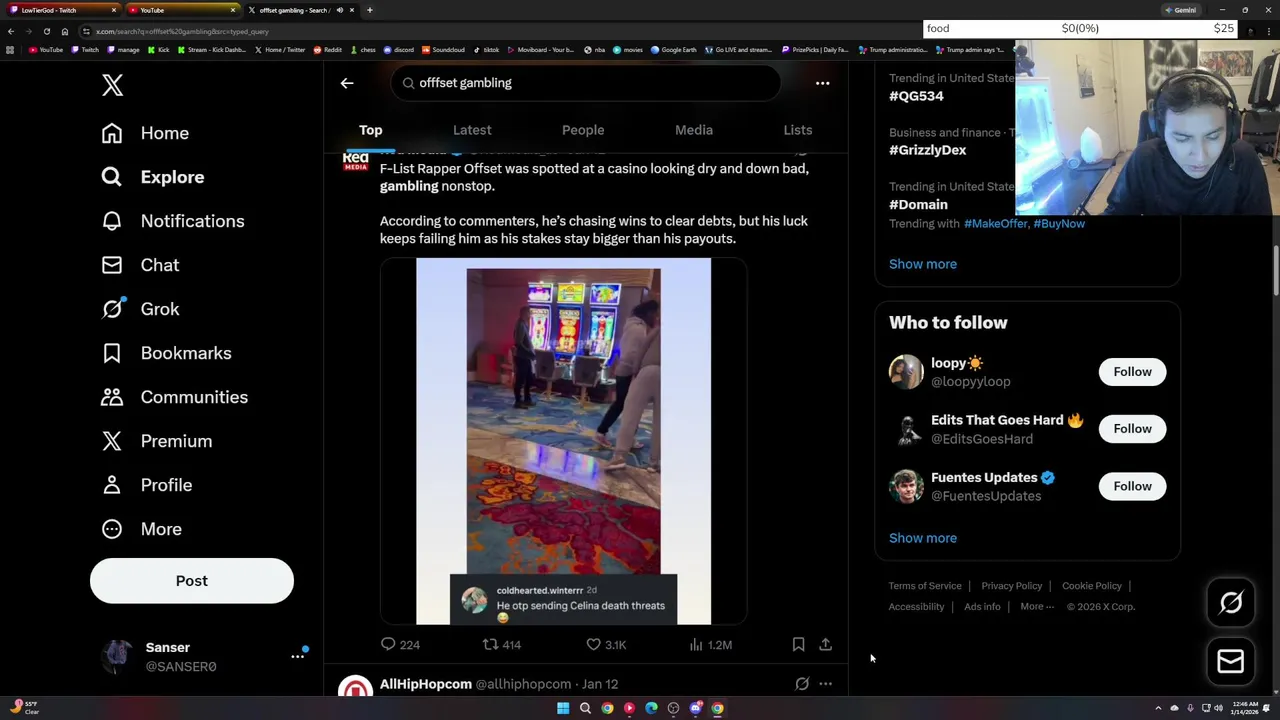
Task: Open Sanser account avatar
Action: coord(118,657)
